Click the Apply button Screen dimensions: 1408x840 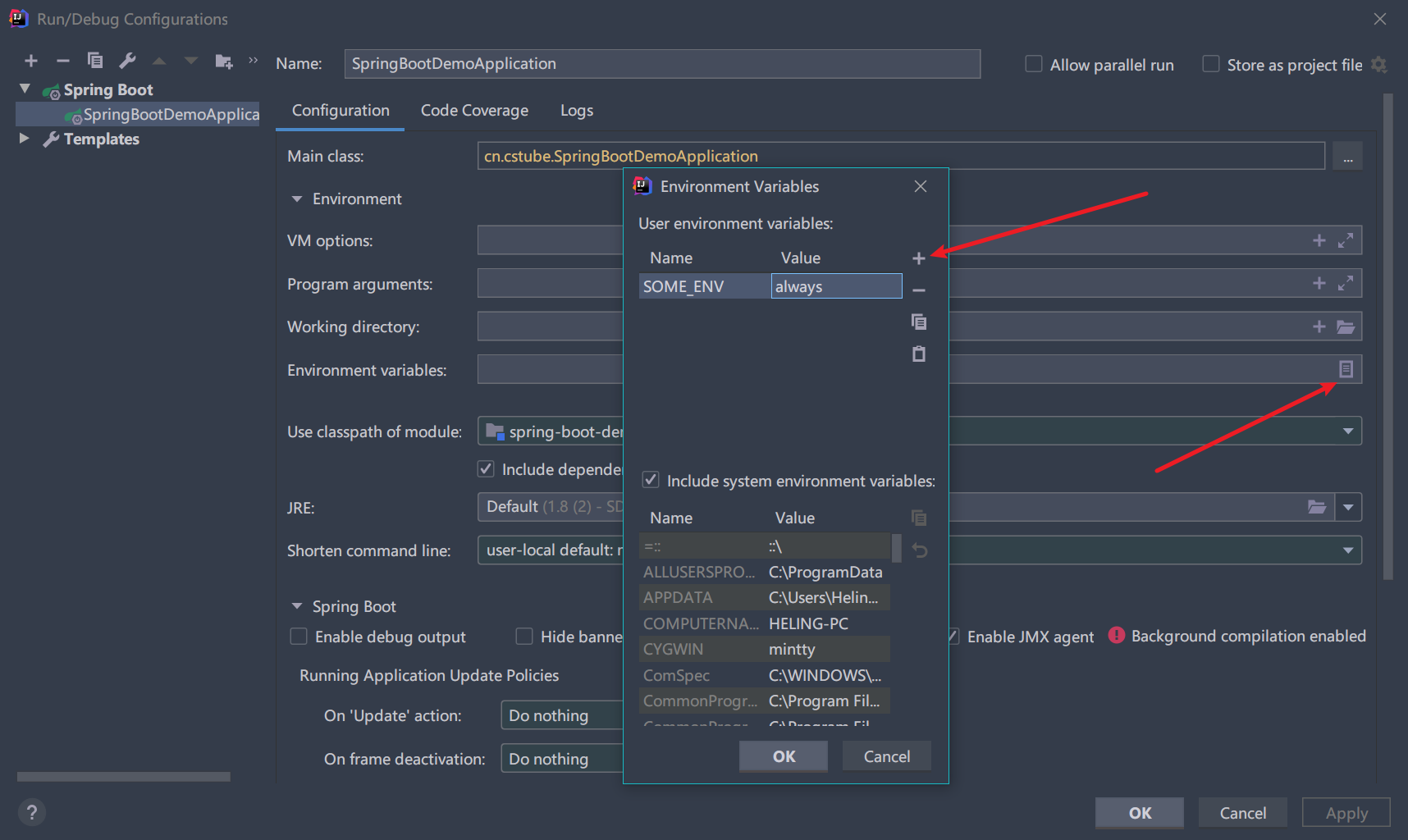pyautogui.click(x=1346, y=813)
